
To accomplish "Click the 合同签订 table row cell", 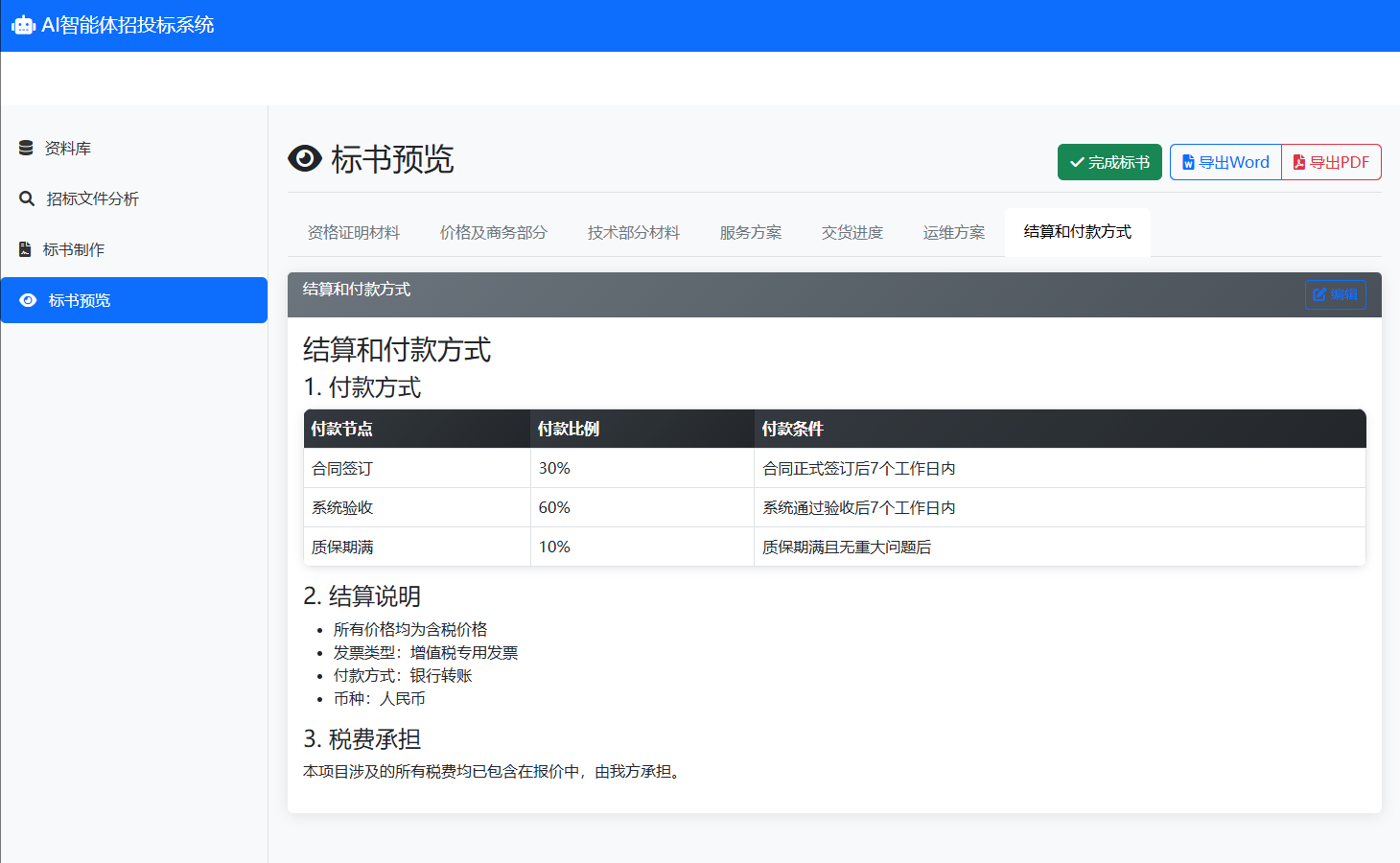I will coord(342,468).
